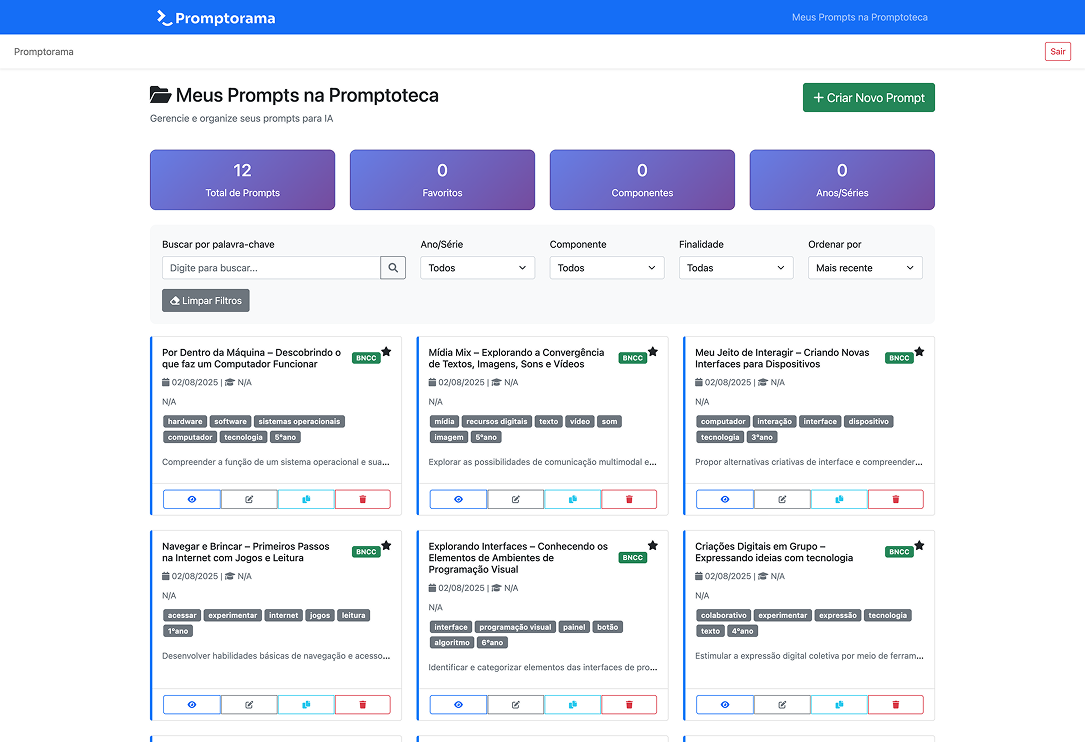Image resolution: width=1085 pixels, height=742 pixels.
Task: Delete the 'Meu Jeito de Interagir' prompt
Action: [895, 499]
